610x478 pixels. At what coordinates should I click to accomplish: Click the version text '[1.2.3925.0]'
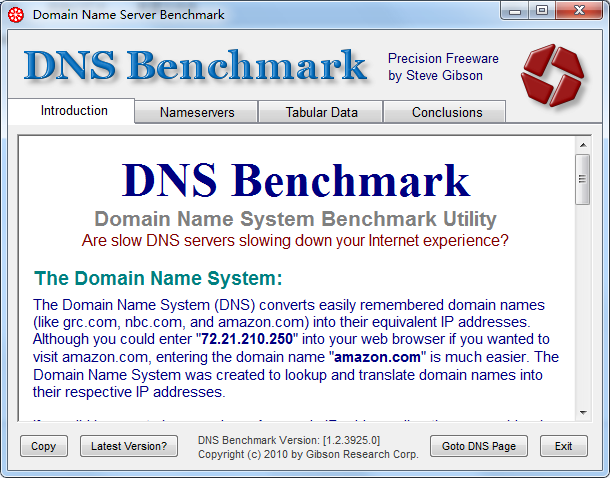351,440
